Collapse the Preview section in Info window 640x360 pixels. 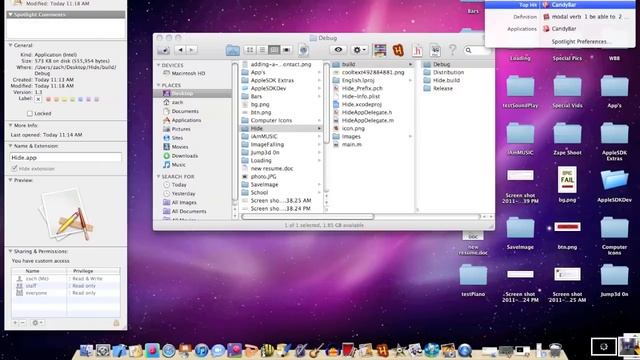tap(11, 180)
